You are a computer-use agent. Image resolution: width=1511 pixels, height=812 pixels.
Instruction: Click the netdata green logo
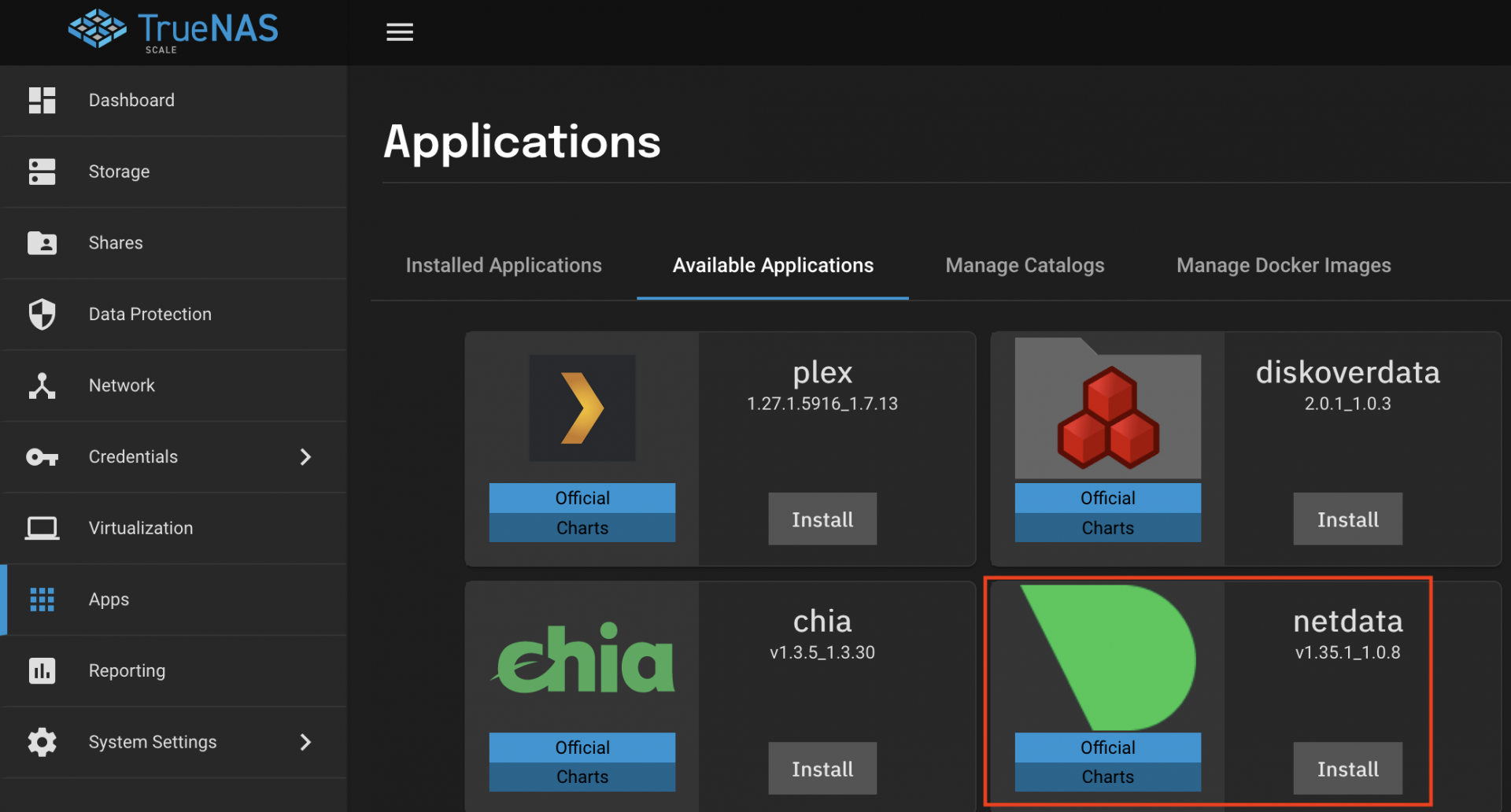click(1108, 658)
